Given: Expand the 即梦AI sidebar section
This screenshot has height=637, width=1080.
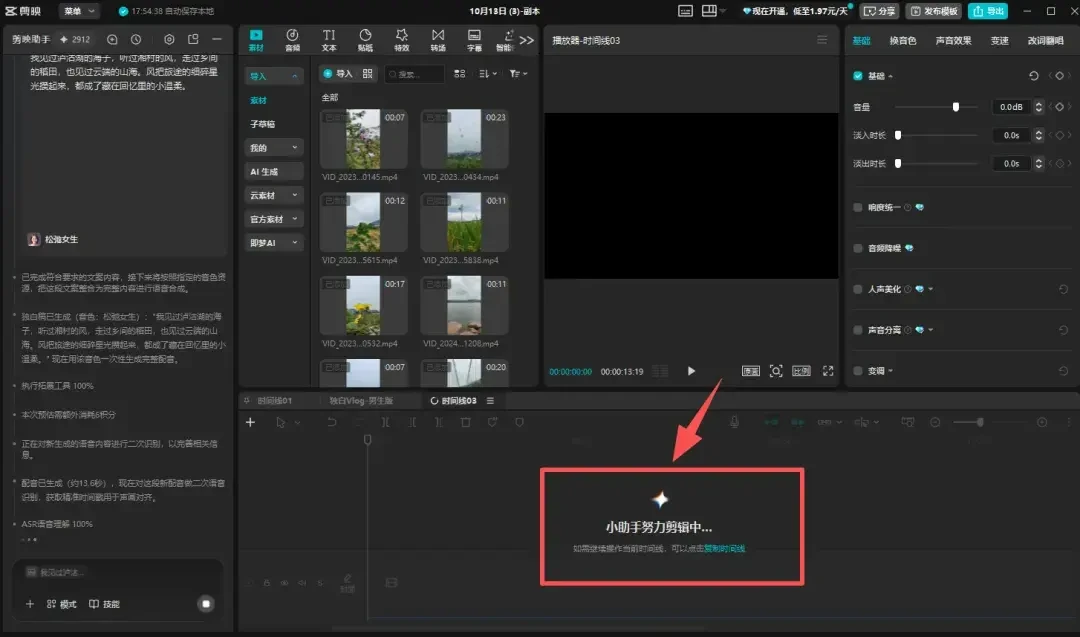Looking at the screenshot, I should click(x=273, y=243).
